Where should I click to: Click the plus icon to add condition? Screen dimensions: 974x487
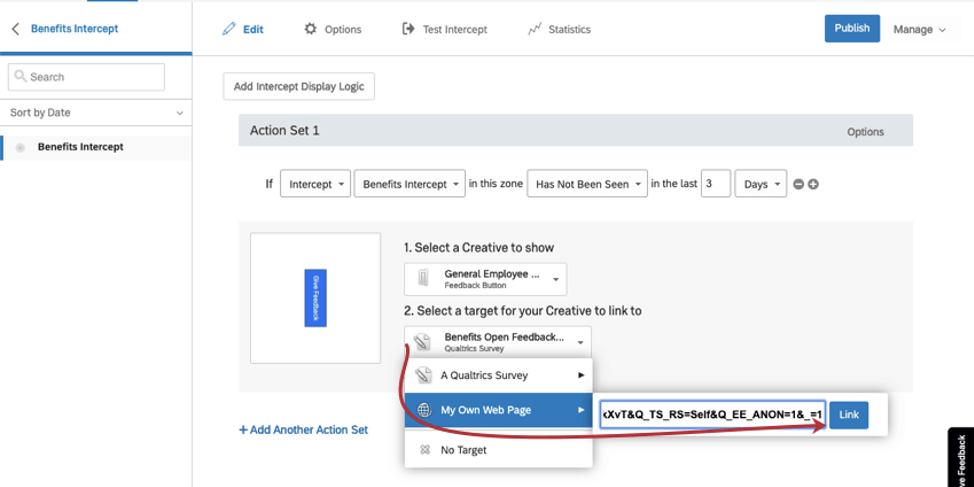[x=813, y=185]
